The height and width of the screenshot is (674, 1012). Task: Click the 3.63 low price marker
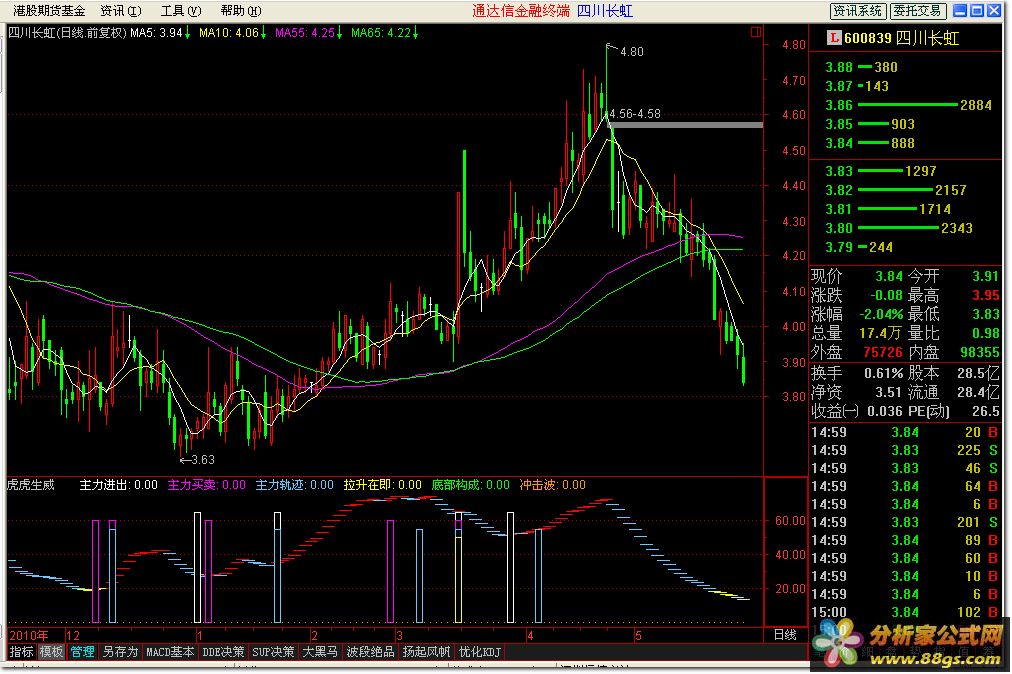(x=203, y=460)
